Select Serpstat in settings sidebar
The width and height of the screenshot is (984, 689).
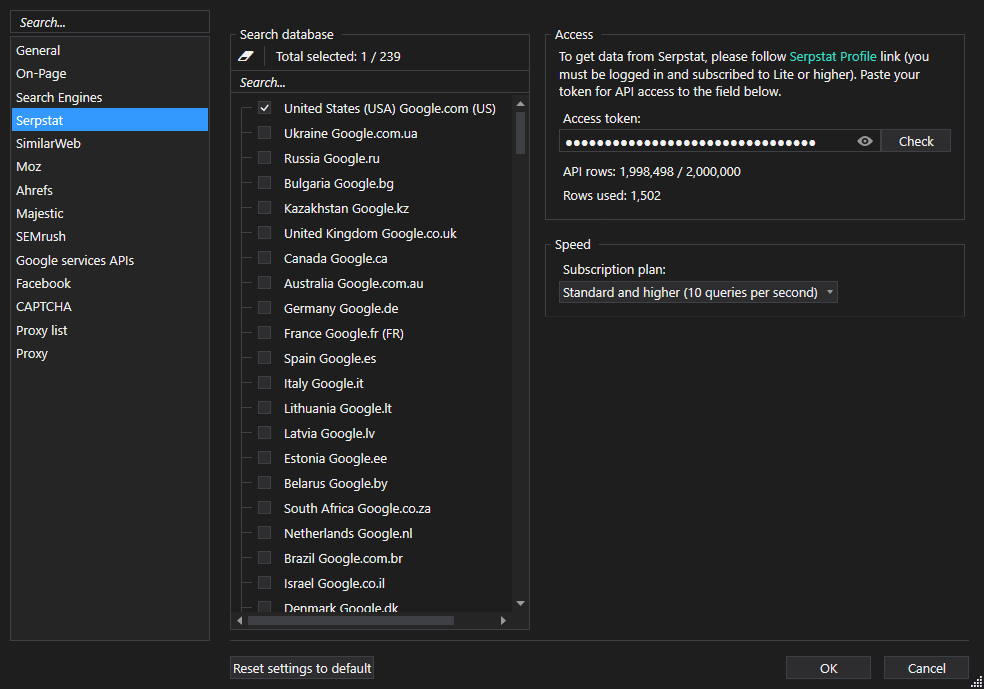[x=110, y=120]
